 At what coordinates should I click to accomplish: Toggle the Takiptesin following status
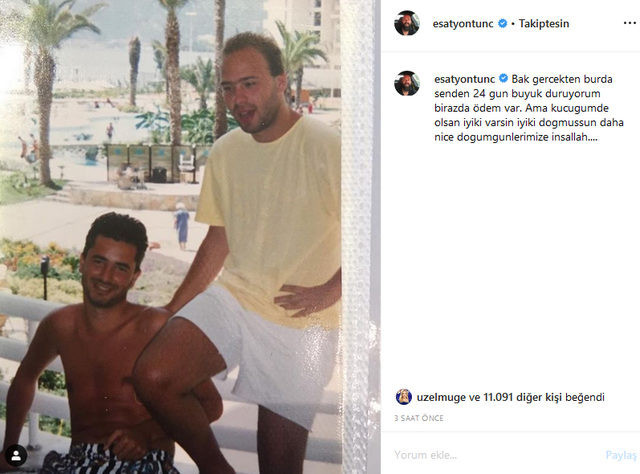(544, 24)
